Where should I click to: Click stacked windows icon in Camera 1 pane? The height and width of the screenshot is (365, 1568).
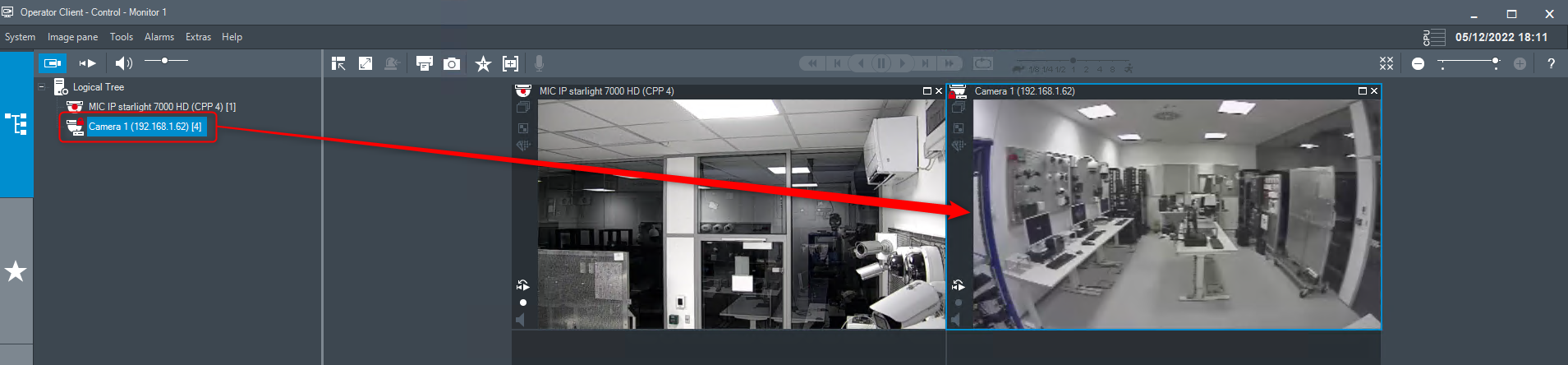tap(959, 108)
